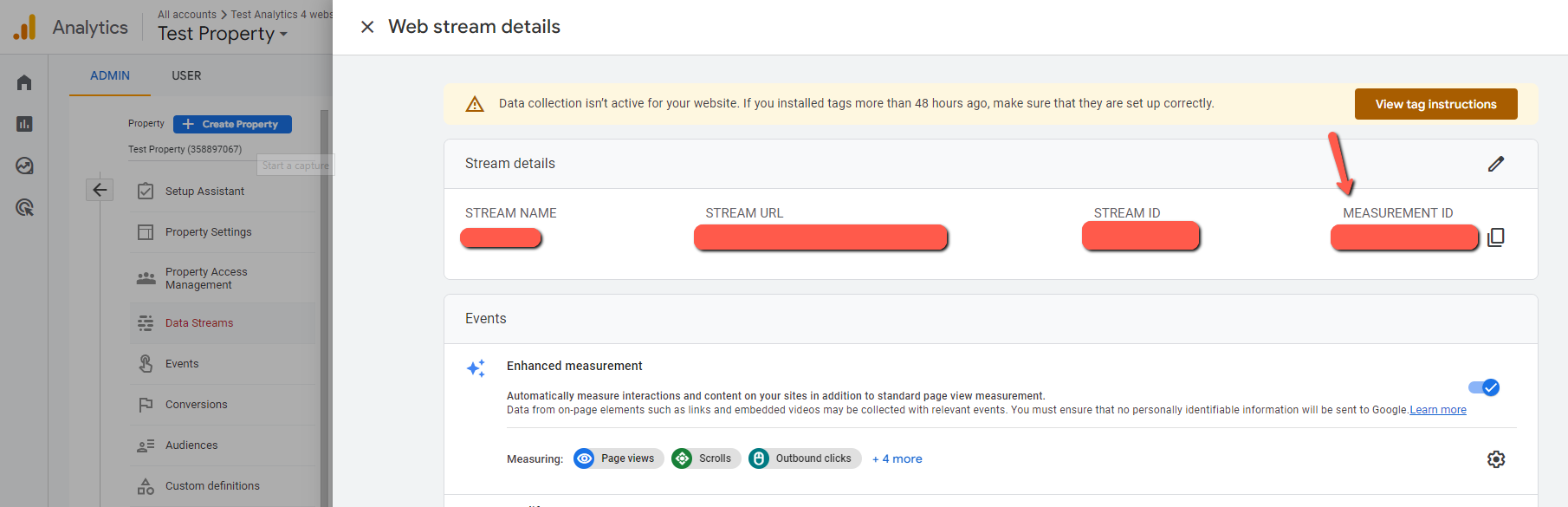
Task: Open Advertising from the sidebar icon
Action: [x=24, y=207]
